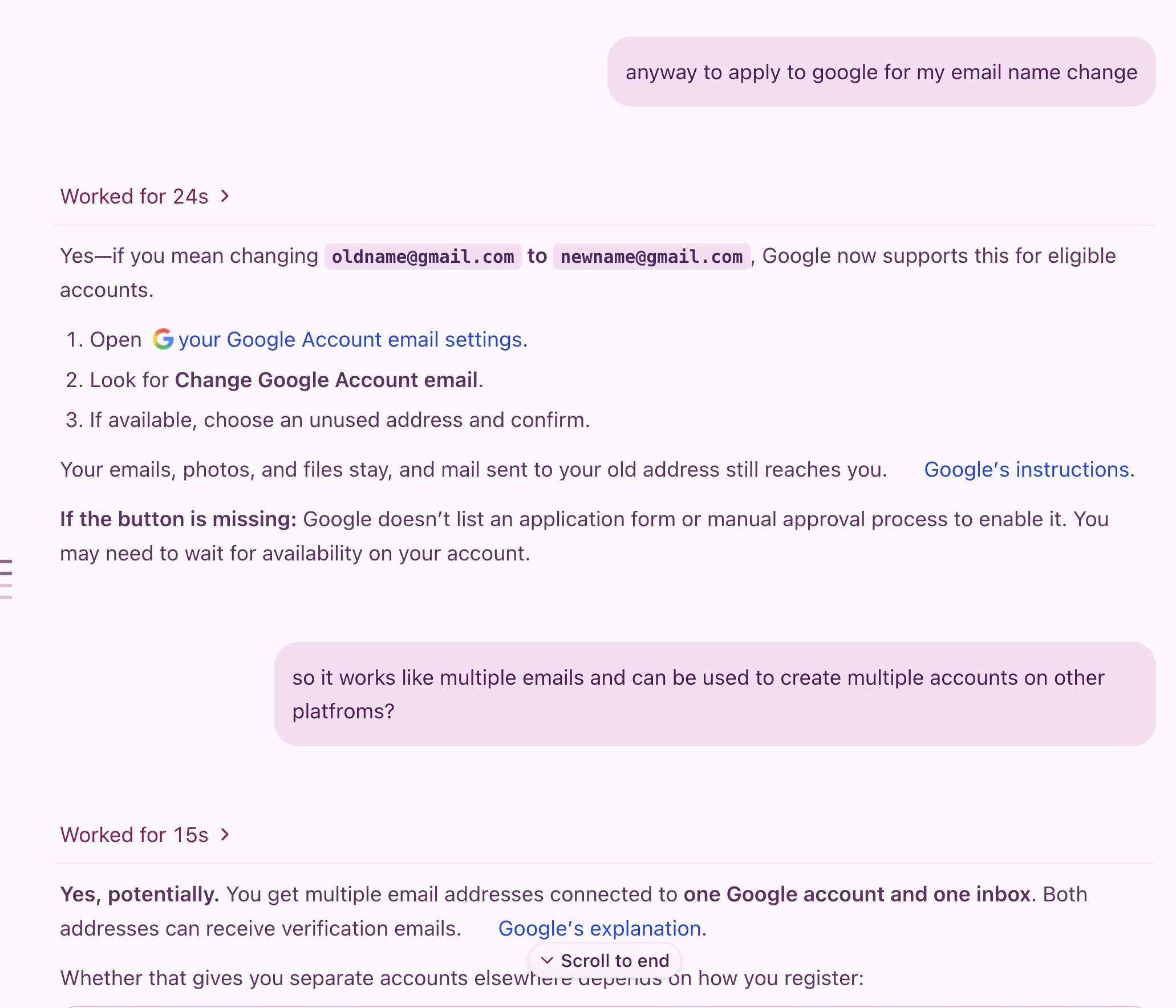Click the Google logo icon in step 1

pyautogui.click(x=163, y=339)
